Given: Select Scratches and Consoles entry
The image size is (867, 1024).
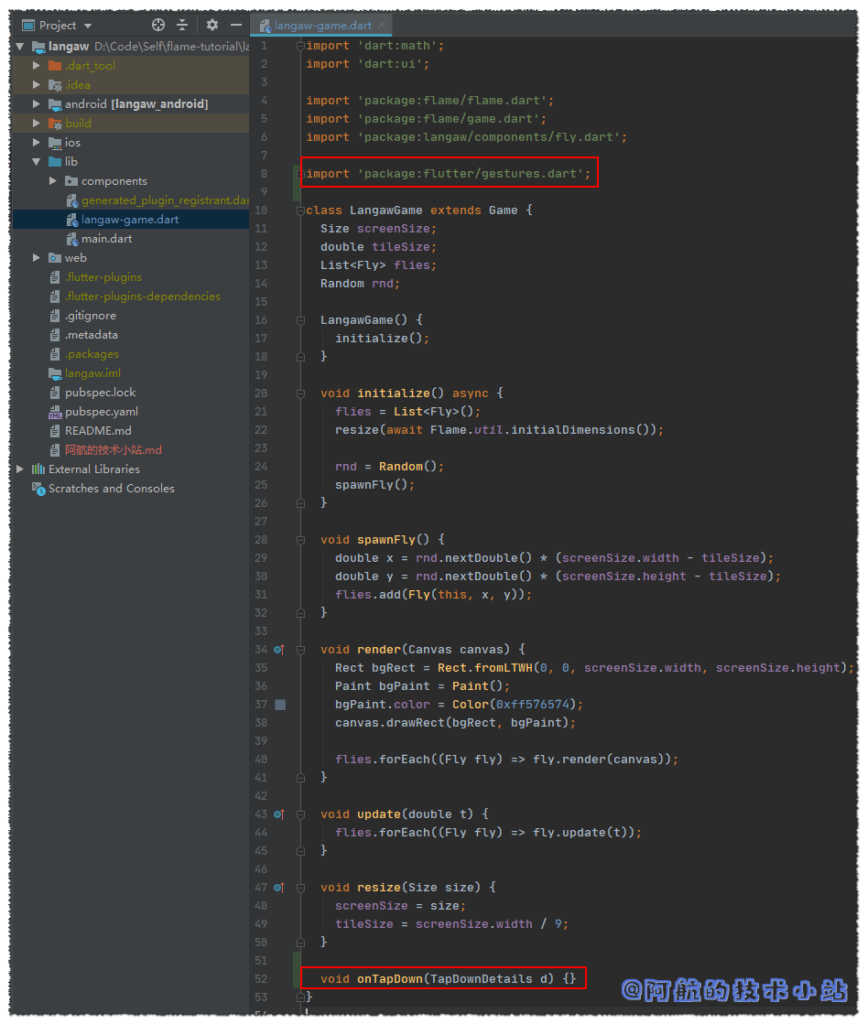Looking at the screenshot, I should 111,489.
